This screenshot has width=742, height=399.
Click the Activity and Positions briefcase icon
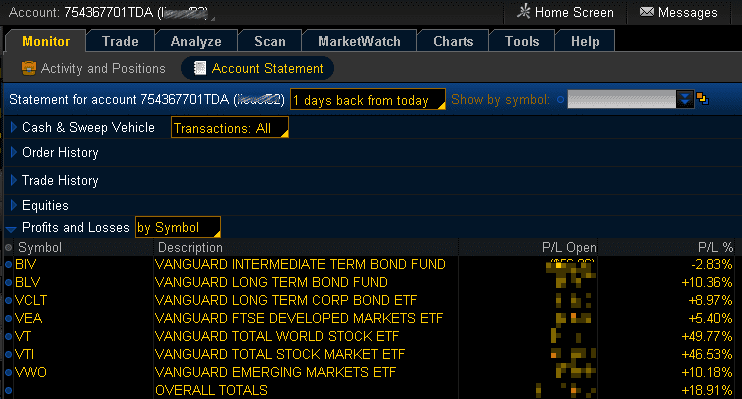(x=29, y=68)
